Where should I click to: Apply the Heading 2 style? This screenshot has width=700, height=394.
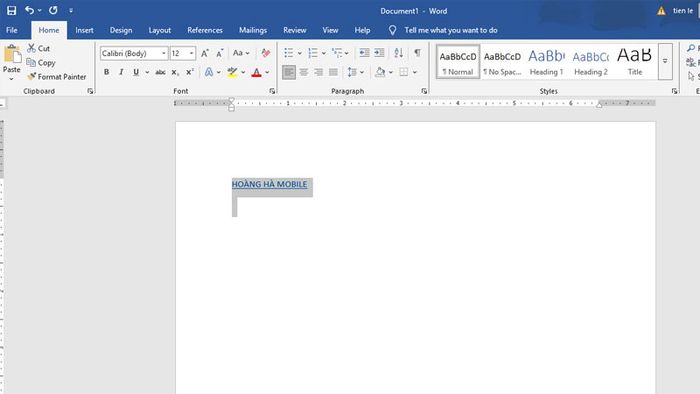click(x=591, y=62)
